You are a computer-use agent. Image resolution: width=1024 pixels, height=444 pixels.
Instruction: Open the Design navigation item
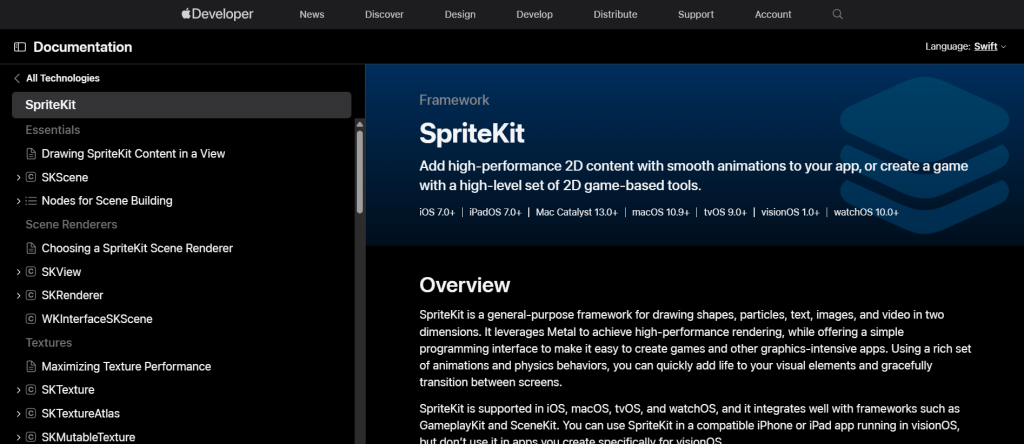click(460, 14)
